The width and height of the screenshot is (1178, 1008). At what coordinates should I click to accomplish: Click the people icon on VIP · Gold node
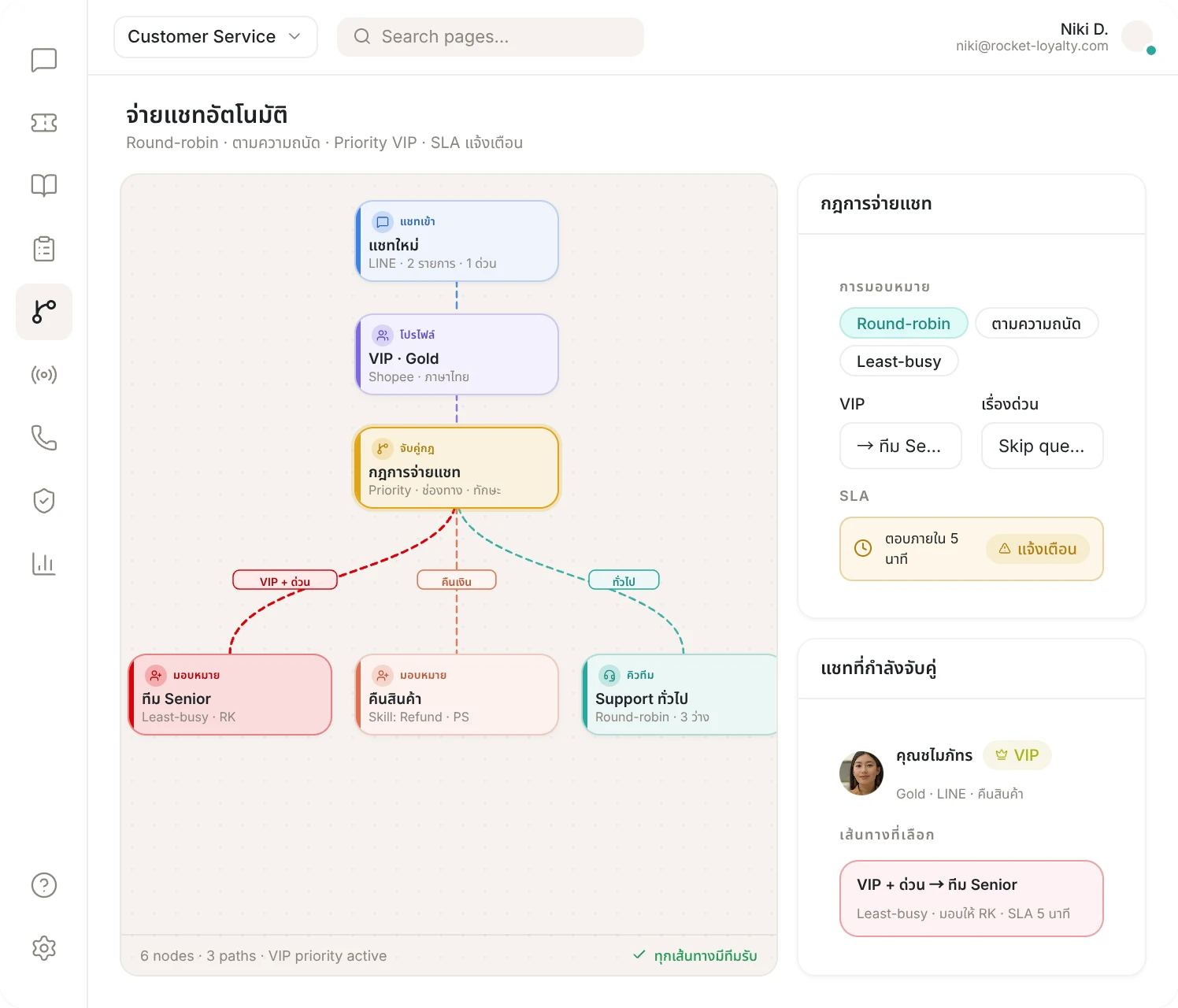[x=383, y=335]
